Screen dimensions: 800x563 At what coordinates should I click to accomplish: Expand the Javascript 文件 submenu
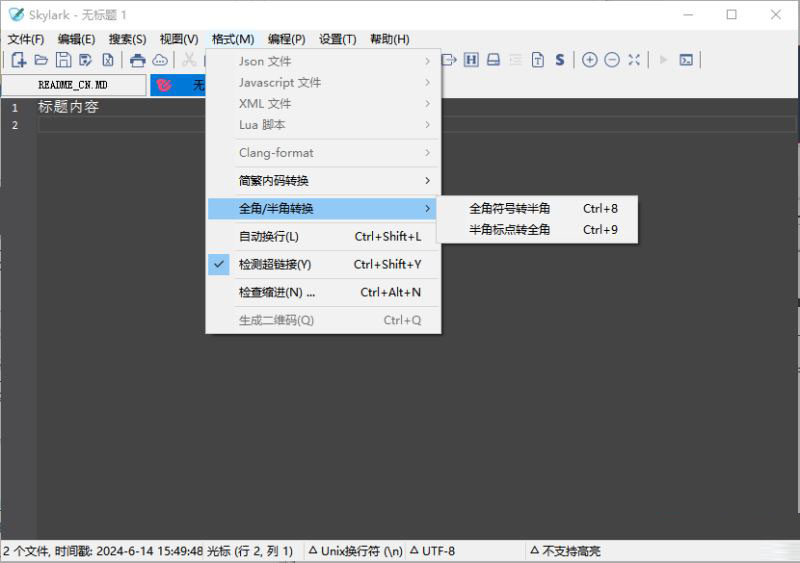(x=323, y=83)
